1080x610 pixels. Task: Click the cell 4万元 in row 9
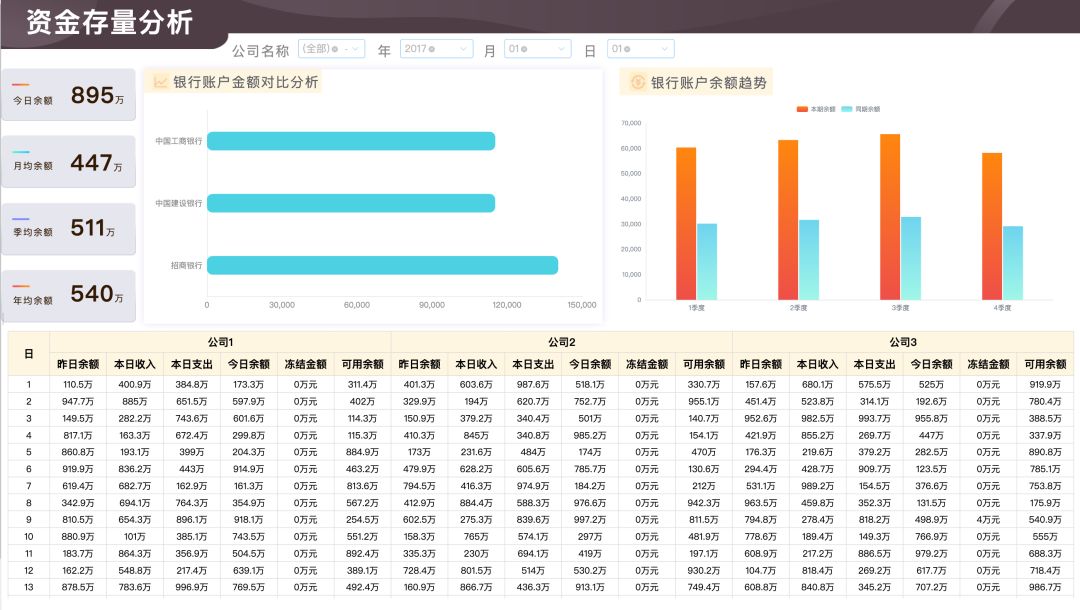[988, 520]
